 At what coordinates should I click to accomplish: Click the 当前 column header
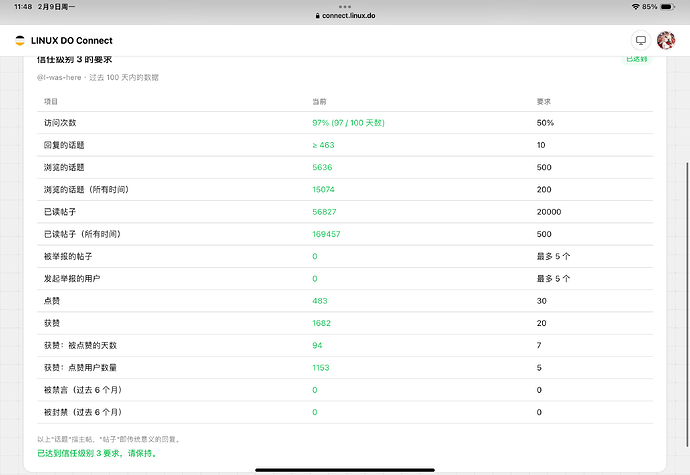point(319,102)
